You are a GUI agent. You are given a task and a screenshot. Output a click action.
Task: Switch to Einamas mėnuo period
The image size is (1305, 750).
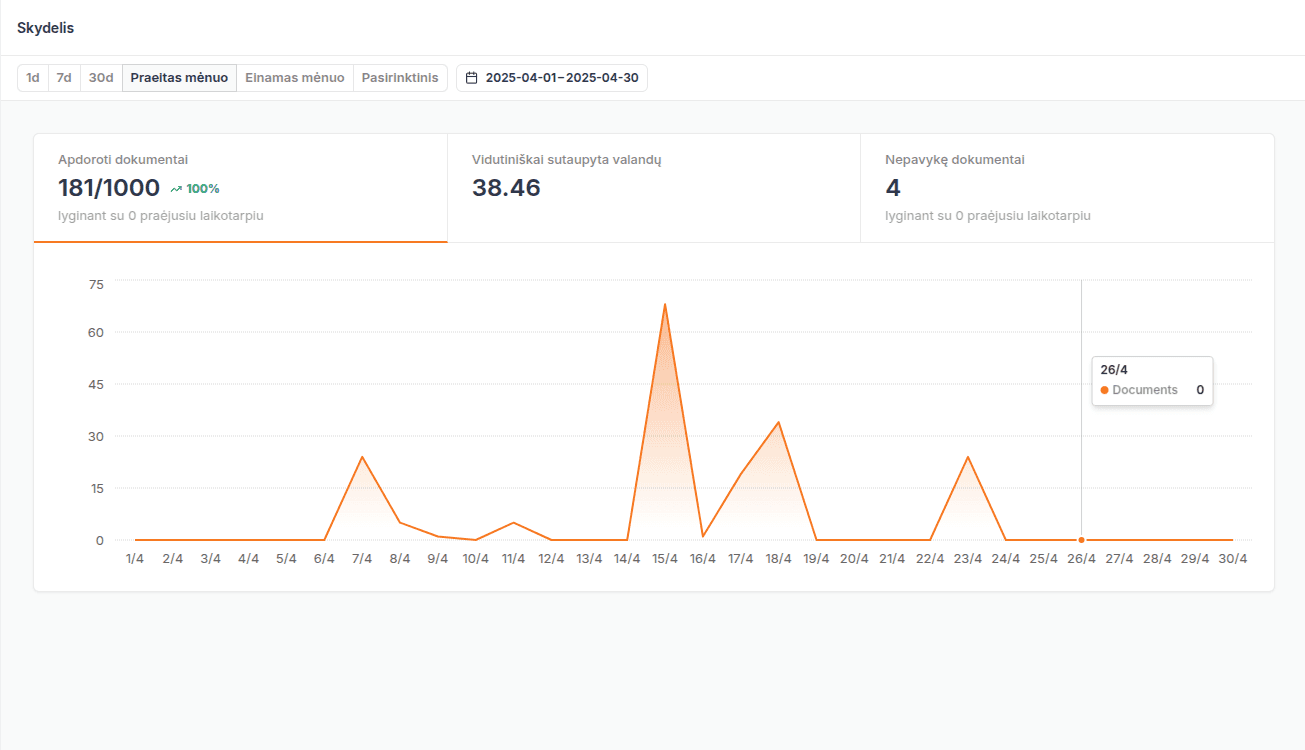(x=295, y=78)
